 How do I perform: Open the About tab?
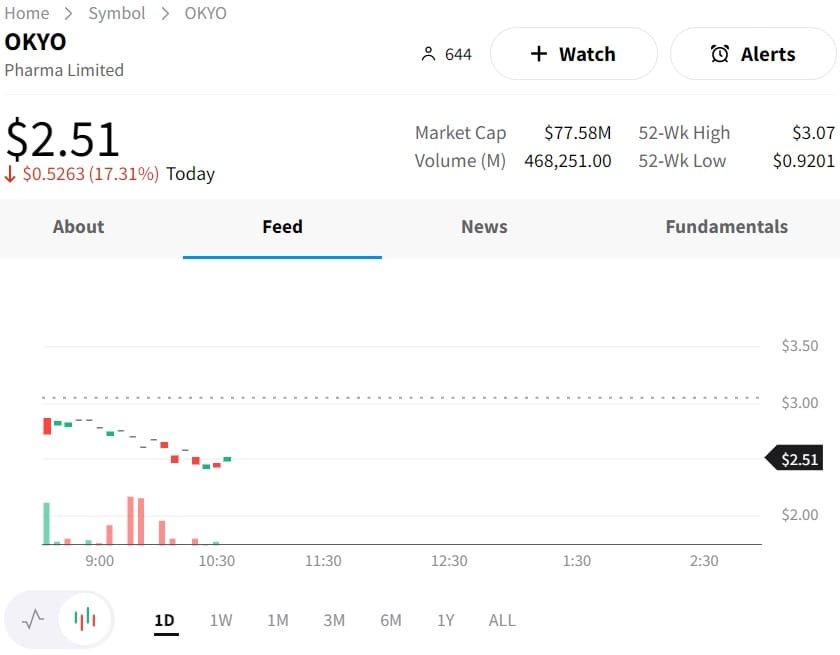pyautogui.click(x=78, y=227)
